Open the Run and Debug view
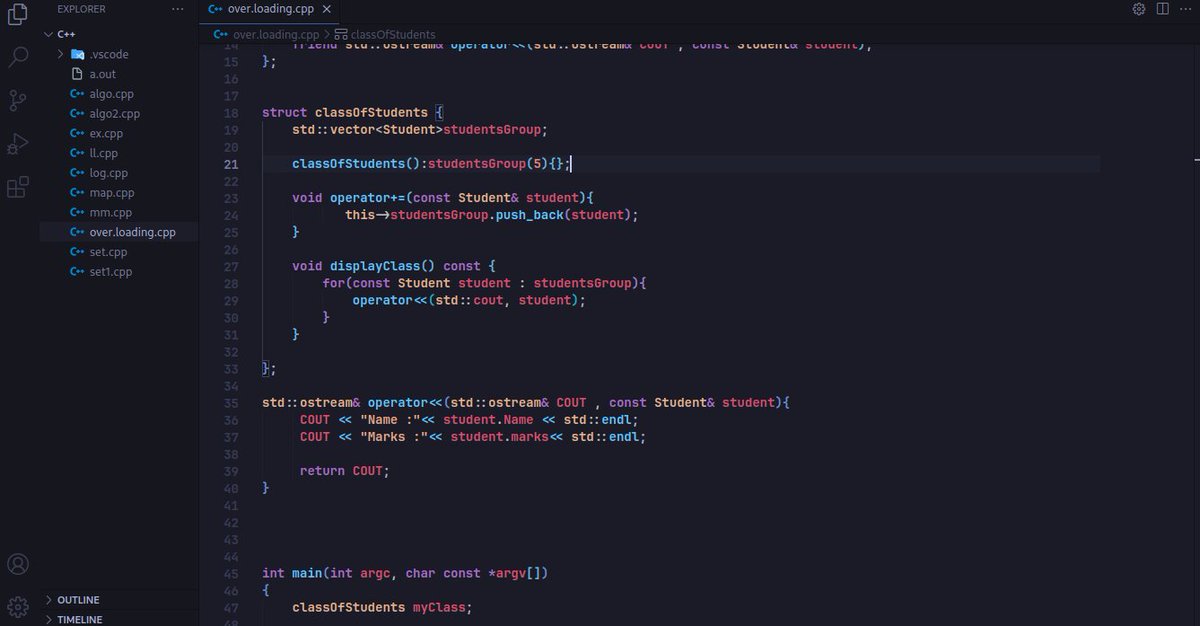Image resolution: width=1200 pixels, height=626 pixels. pos(17,144)
